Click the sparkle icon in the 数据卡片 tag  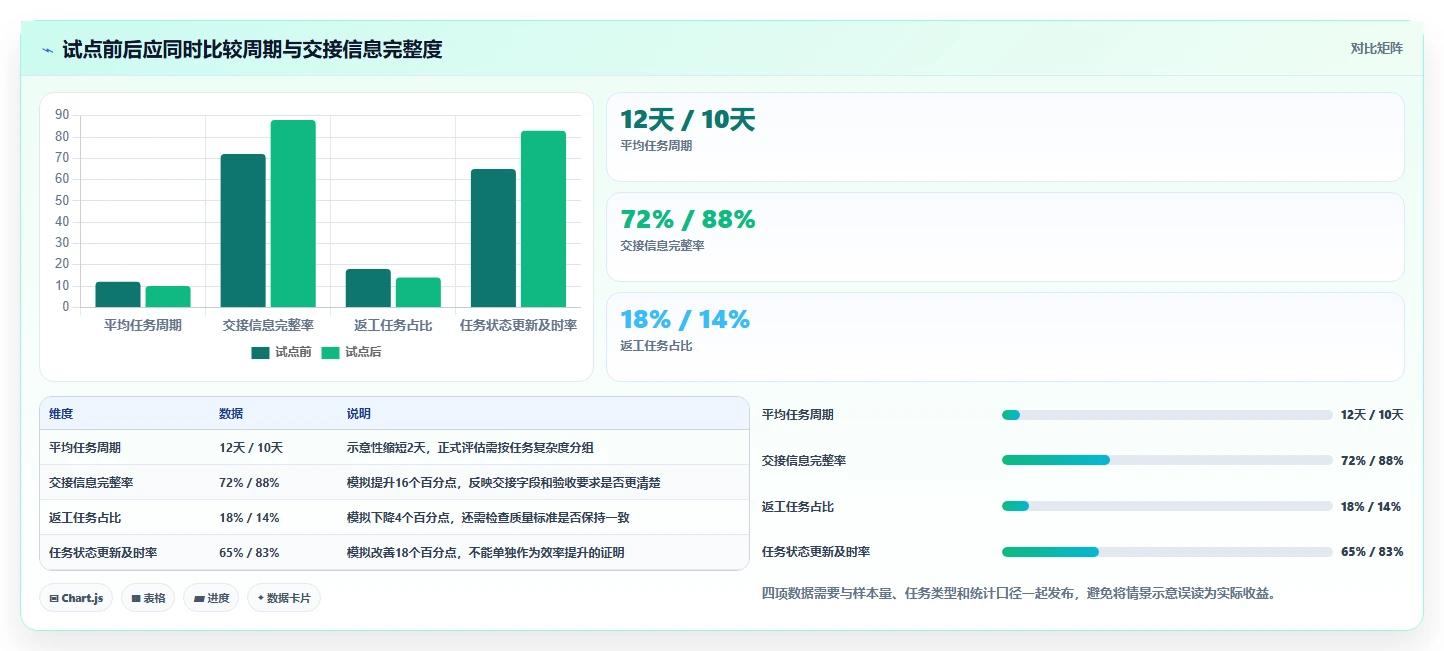(x=261, y=598)
